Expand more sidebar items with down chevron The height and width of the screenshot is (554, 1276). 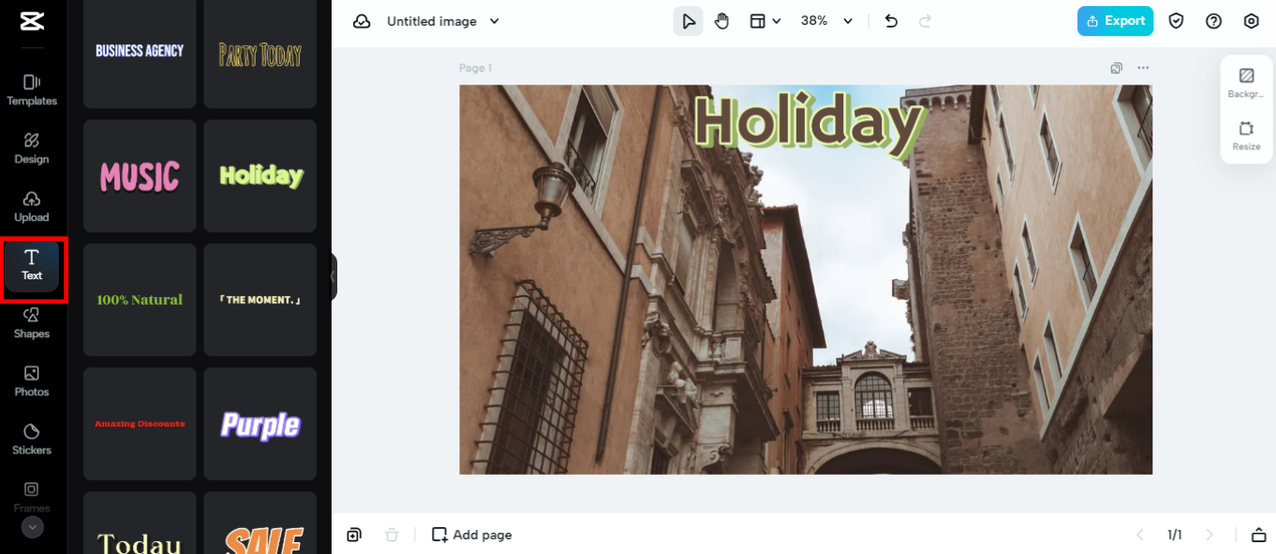[x=33, y=527]
